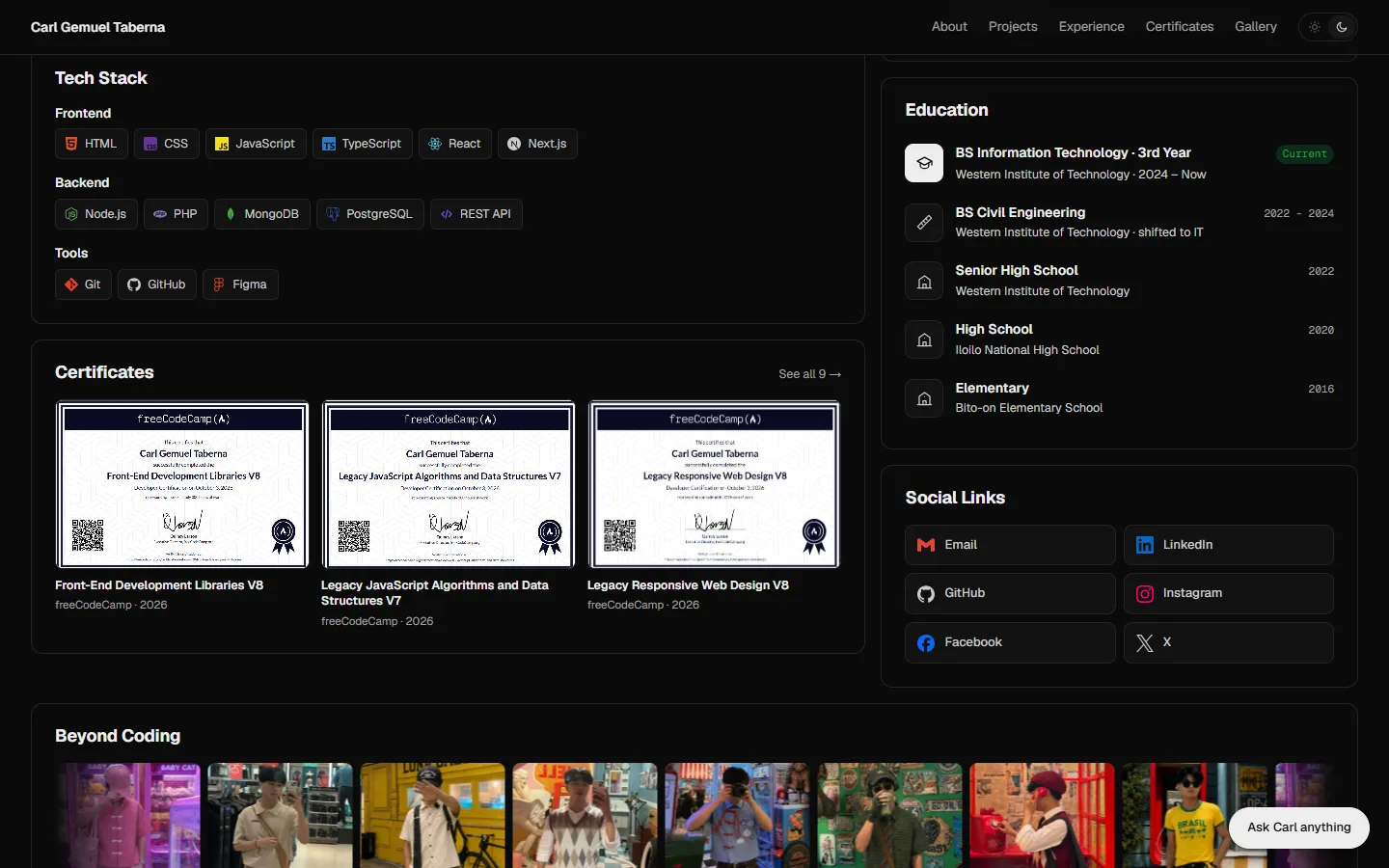
Task: Click the TypeScript logo icon
Action: tap(329, 144)
